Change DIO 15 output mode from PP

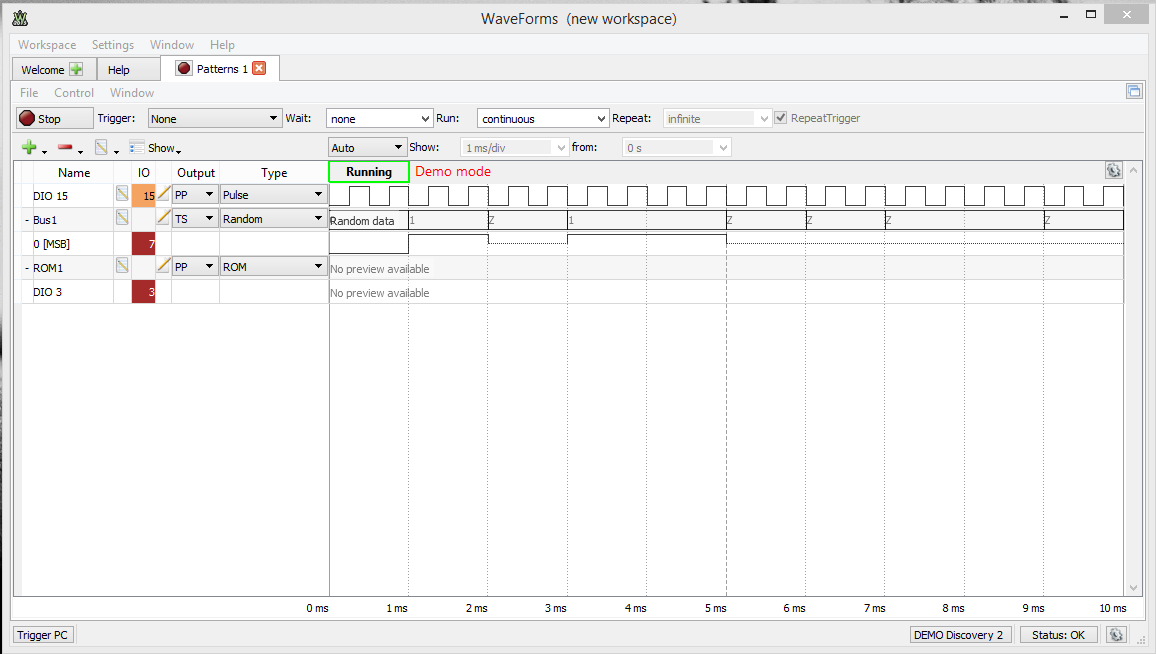pyautogui.click(x=195, y=195)
